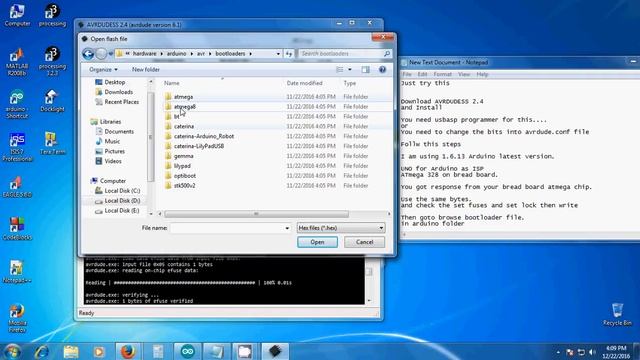The image size is (640, 360).
Task: Launch CodeBlocks from the desktop
Action: click(x=17, y=229)
